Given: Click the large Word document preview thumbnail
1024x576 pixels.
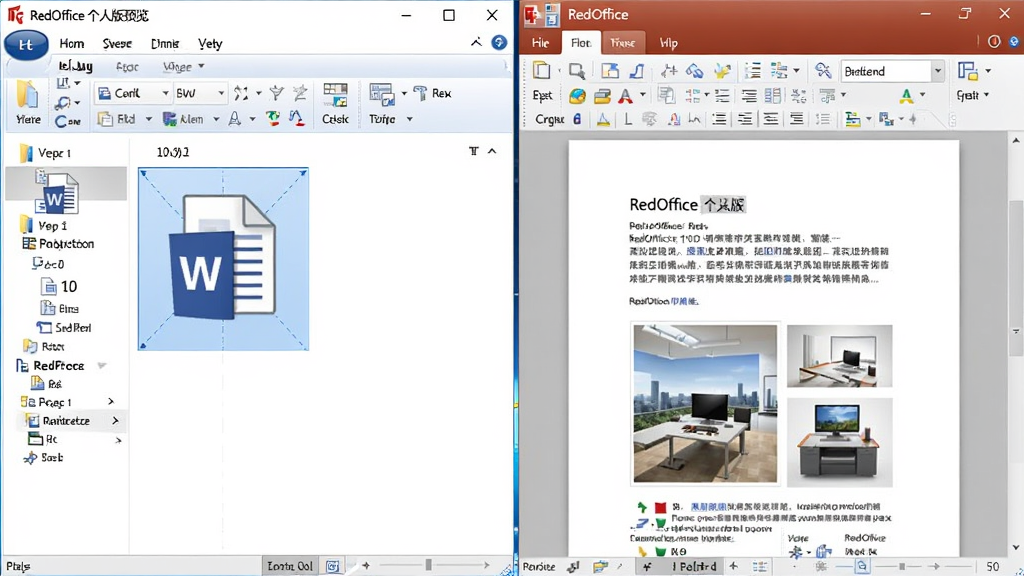Looking at the screenshot, I should [x=223, y=259].
